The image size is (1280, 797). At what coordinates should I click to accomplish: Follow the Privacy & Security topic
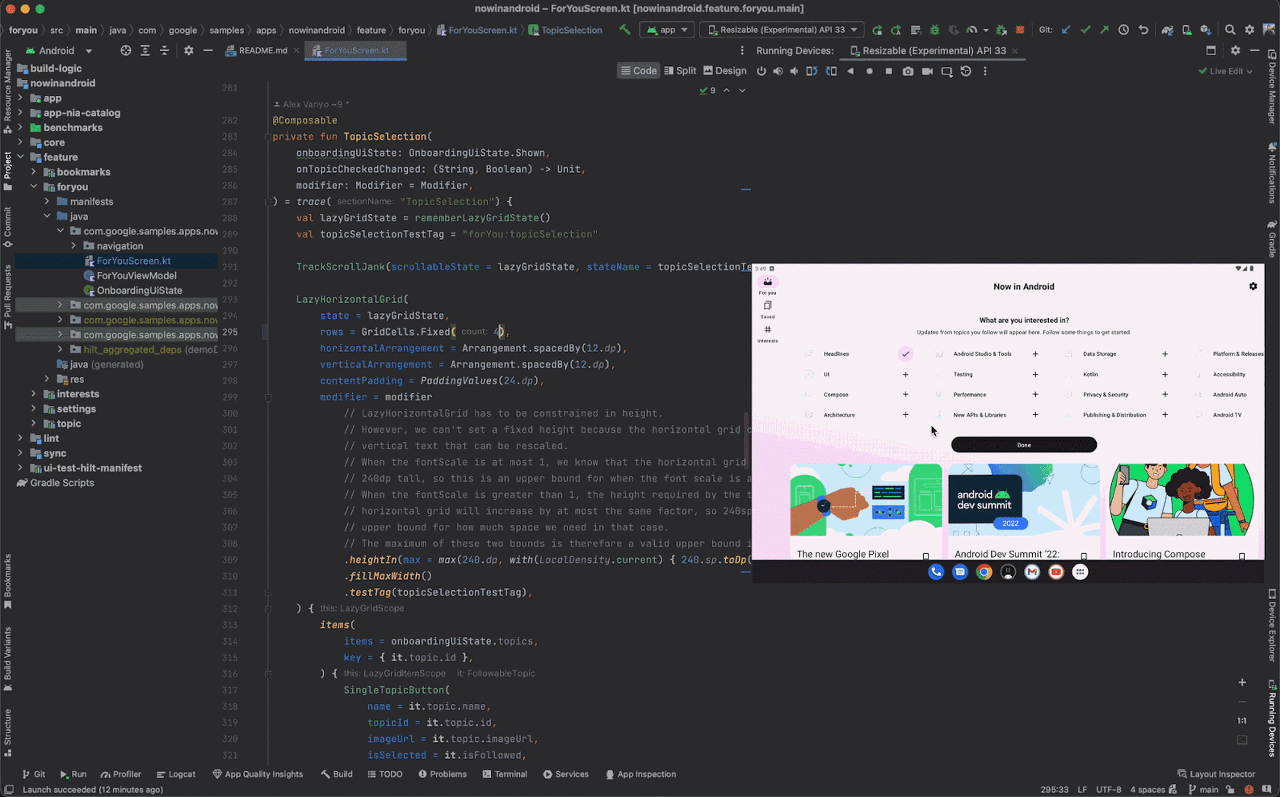click(x=1165, y=394)
